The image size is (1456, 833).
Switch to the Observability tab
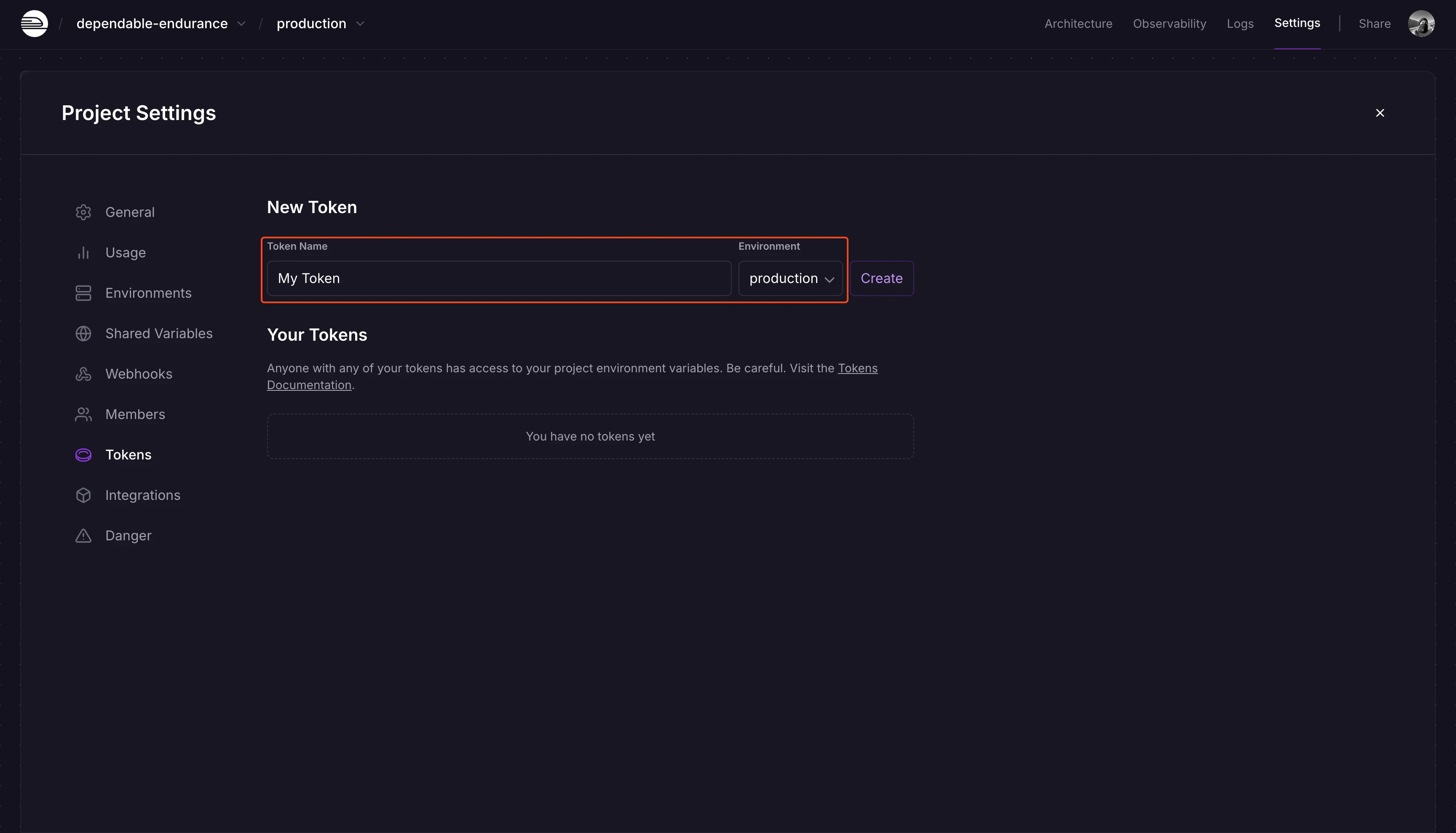point(1169,24)
